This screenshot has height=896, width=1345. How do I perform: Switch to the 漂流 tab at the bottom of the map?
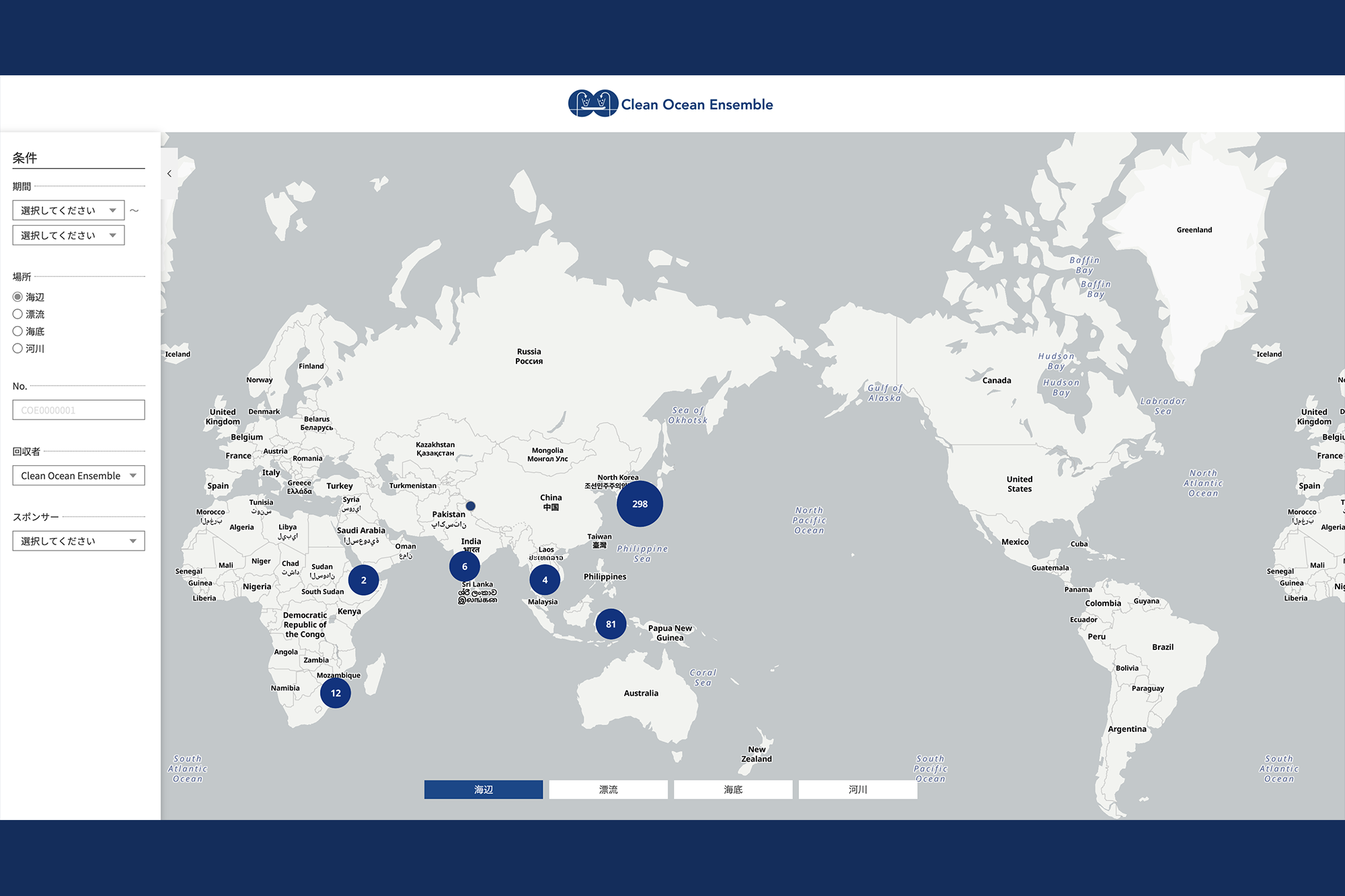click(x=608, y=790)
